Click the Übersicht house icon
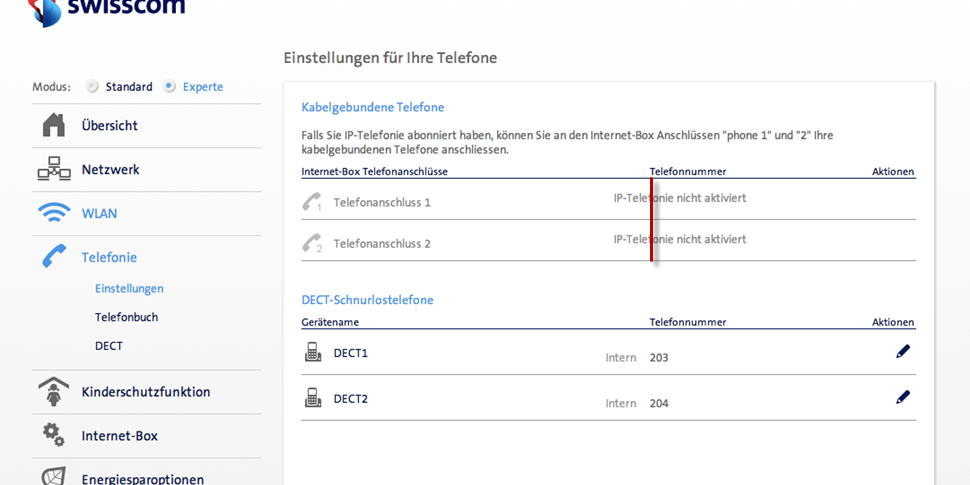The width and height of the screenshot is (970, 485). tap(54, 125)
